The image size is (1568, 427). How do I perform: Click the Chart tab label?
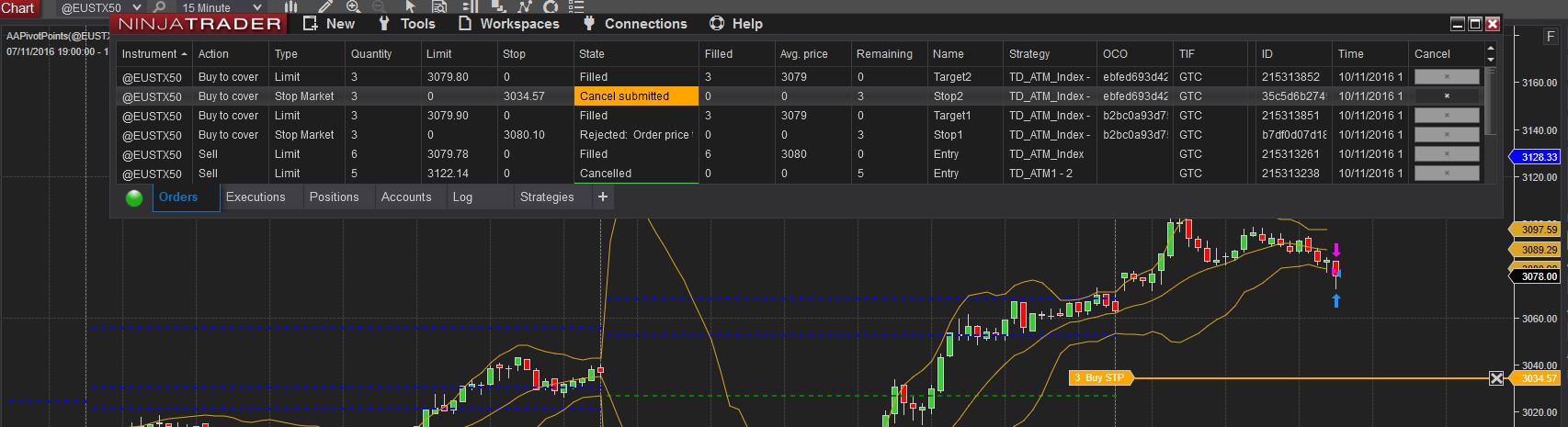coord(18,7)
